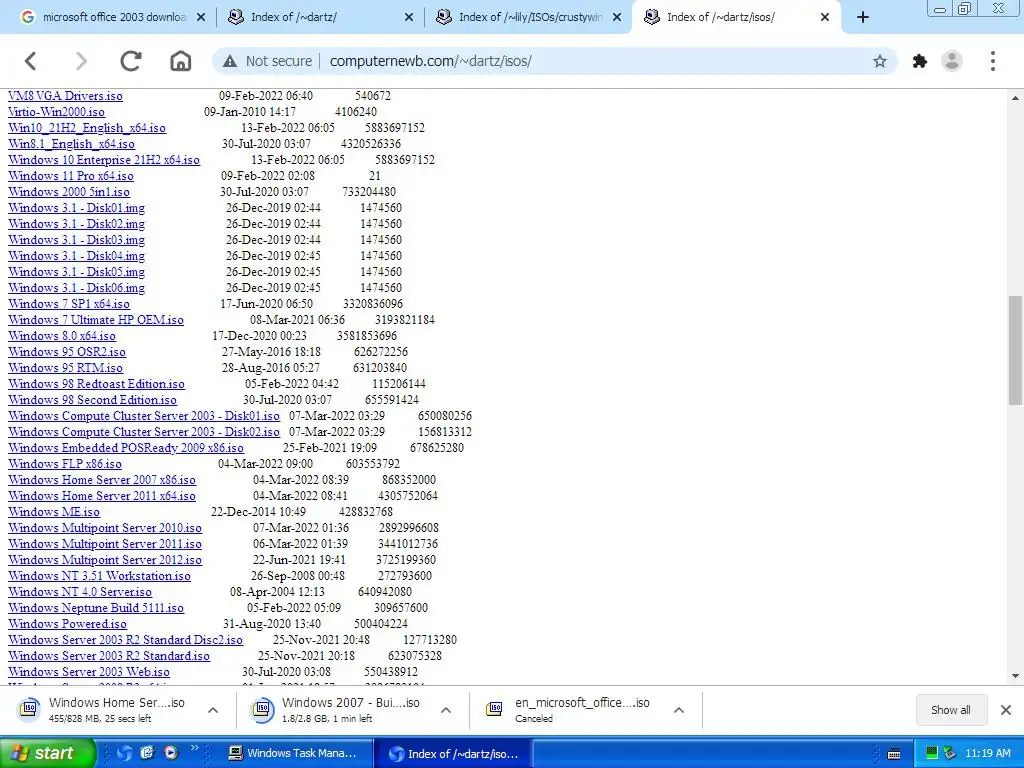Close the active /~dartz/isos/ tab
This screenshot has width=1024, height=768.
click(825, 18)
